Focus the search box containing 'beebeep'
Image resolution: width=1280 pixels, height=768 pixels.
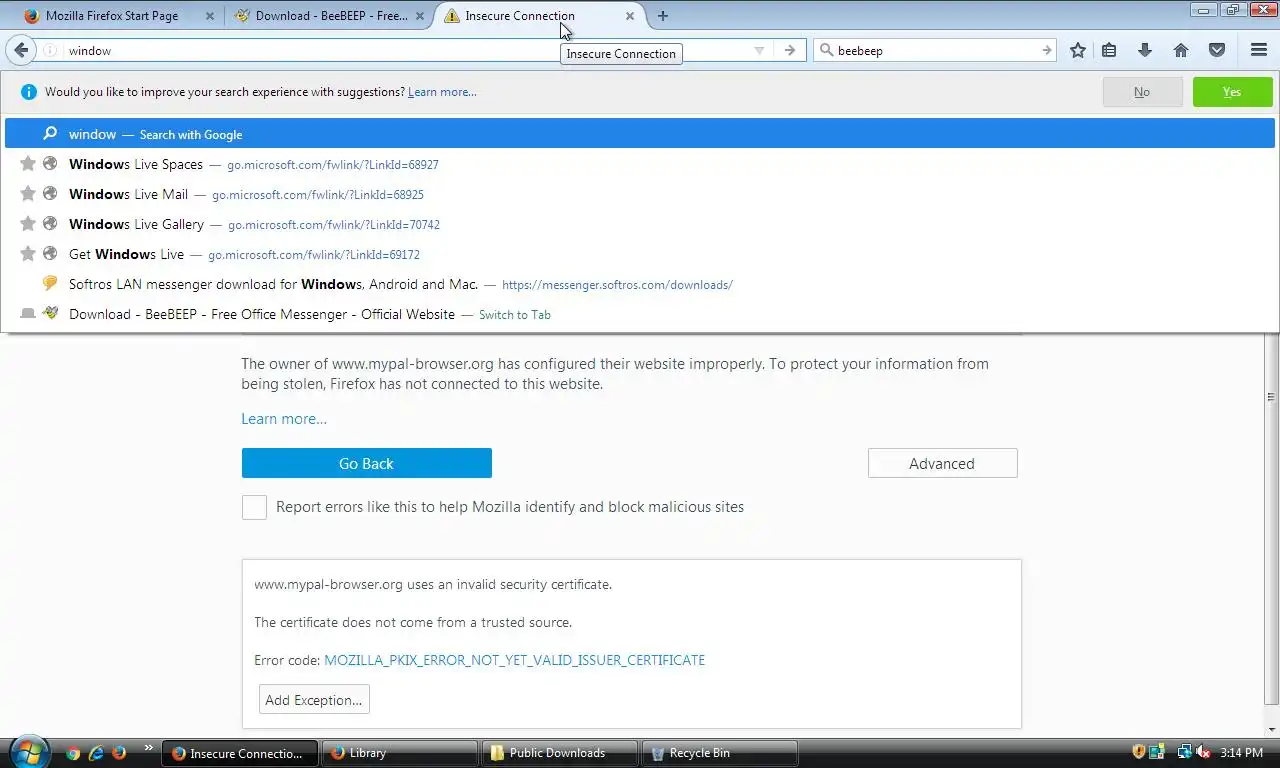click(935, 50)
